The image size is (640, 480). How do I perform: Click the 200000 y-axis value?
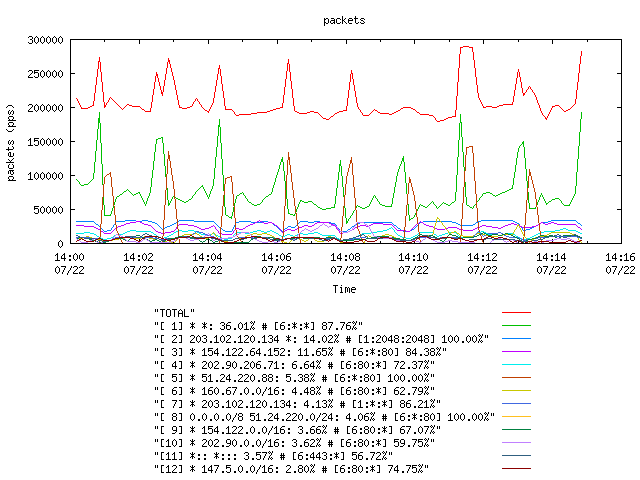click(45, 108)
